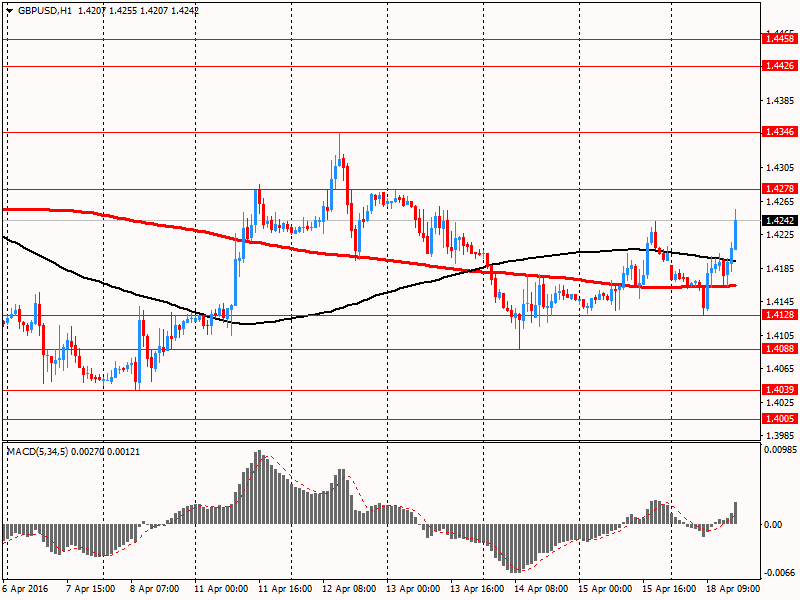Open the chart dropdown arrow beside GBPUSD
Screen dimensions: 800x600
[10, 10]
